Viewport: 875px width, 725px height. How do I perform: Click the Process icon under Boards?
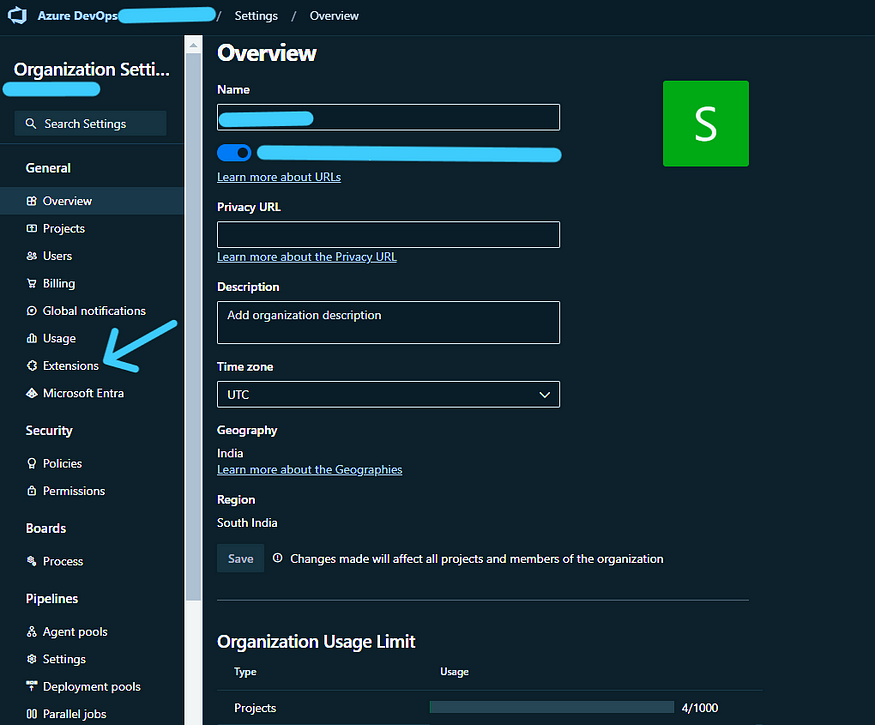pos(31,561)
